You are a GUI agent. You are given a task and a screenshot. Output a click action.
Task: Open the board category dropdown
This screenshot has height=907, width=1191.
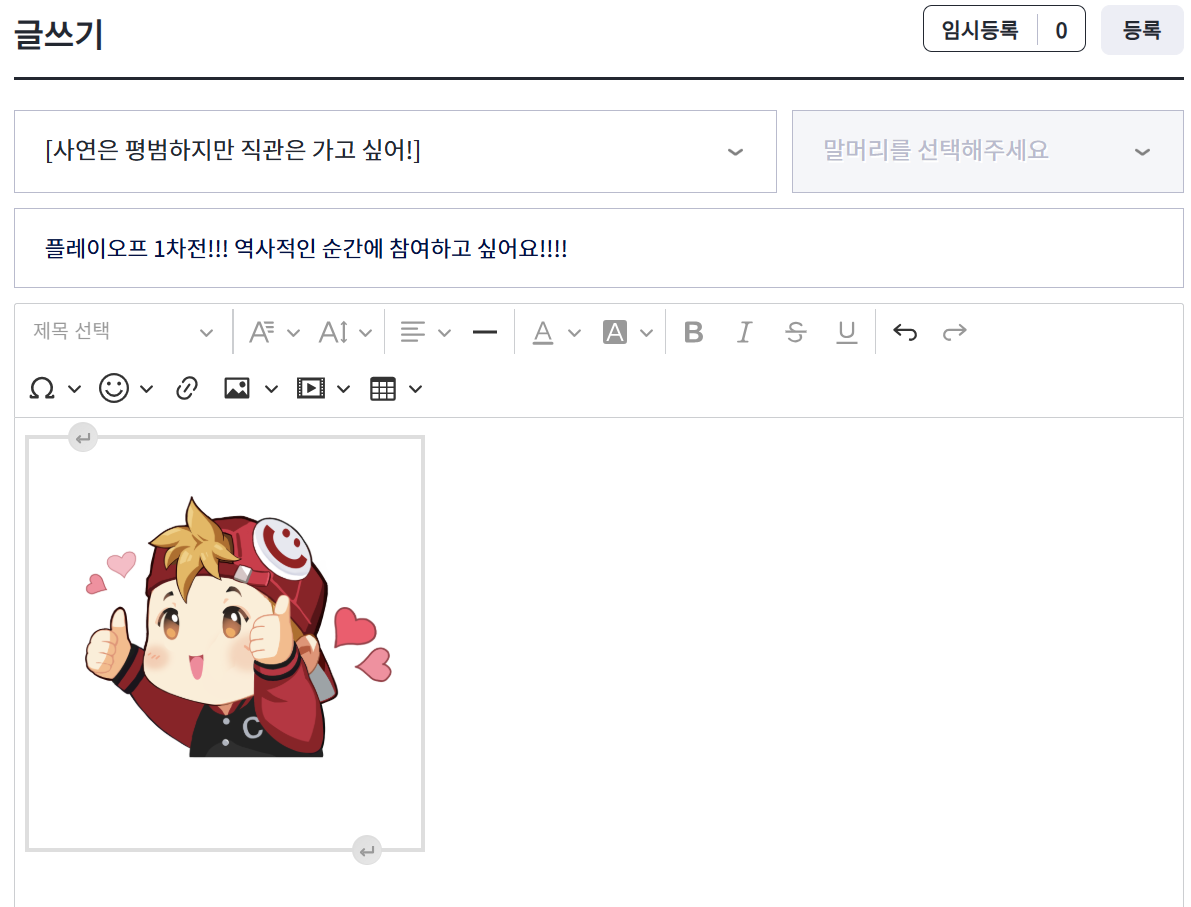pyautogui.click(x=395, y=151)
